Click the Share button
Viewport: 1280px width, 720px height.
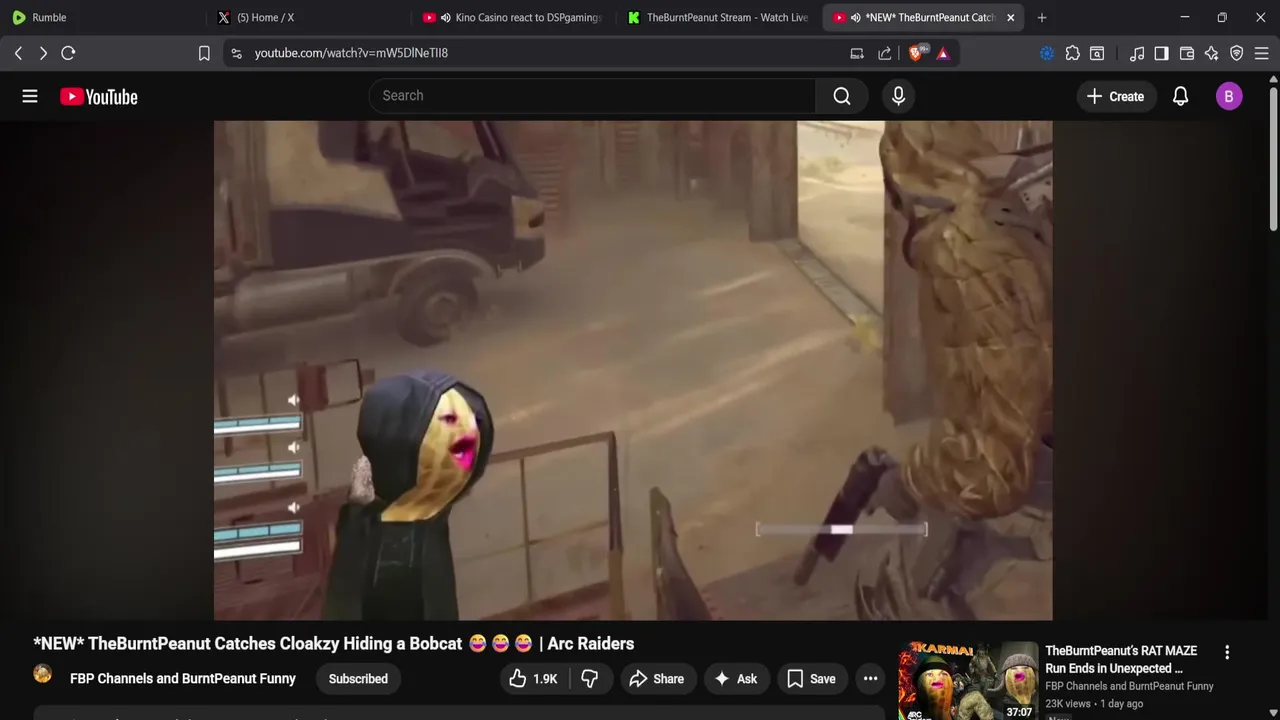point(656,679)
